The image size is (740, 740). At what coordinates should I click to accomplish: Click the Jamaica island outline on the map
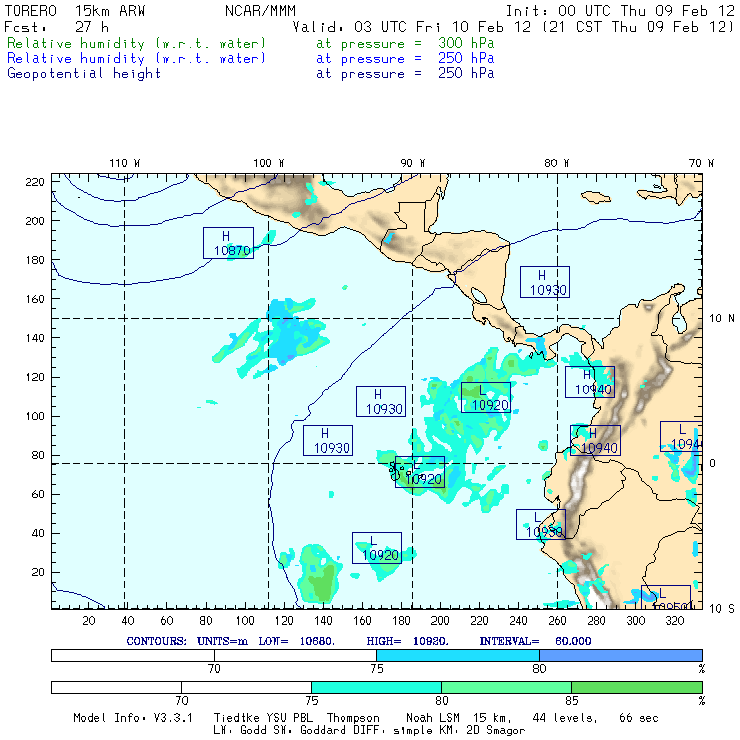pos(596,197)
